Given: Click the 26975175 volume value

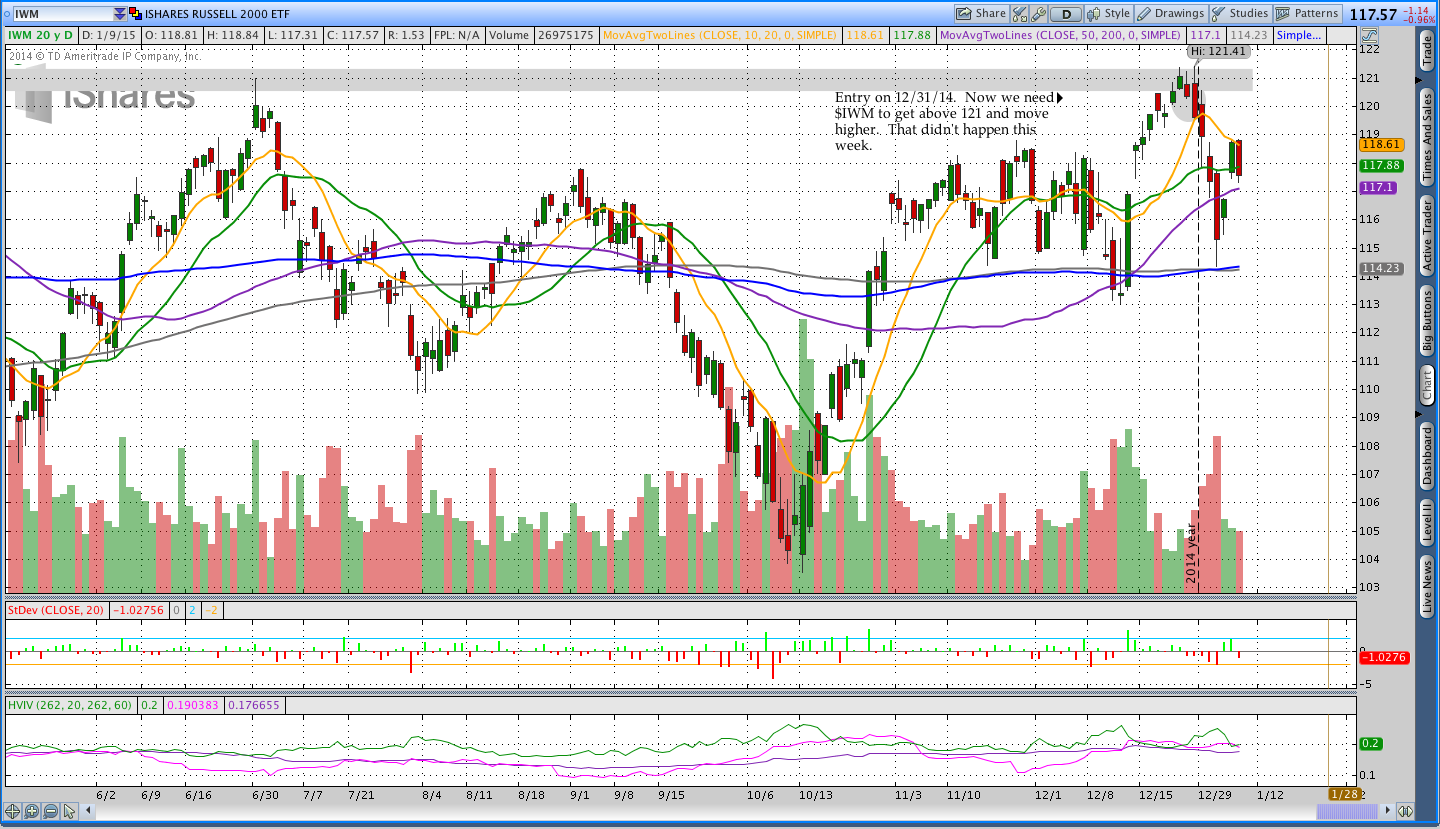Looking at the screenshot, I should point(565,35).
